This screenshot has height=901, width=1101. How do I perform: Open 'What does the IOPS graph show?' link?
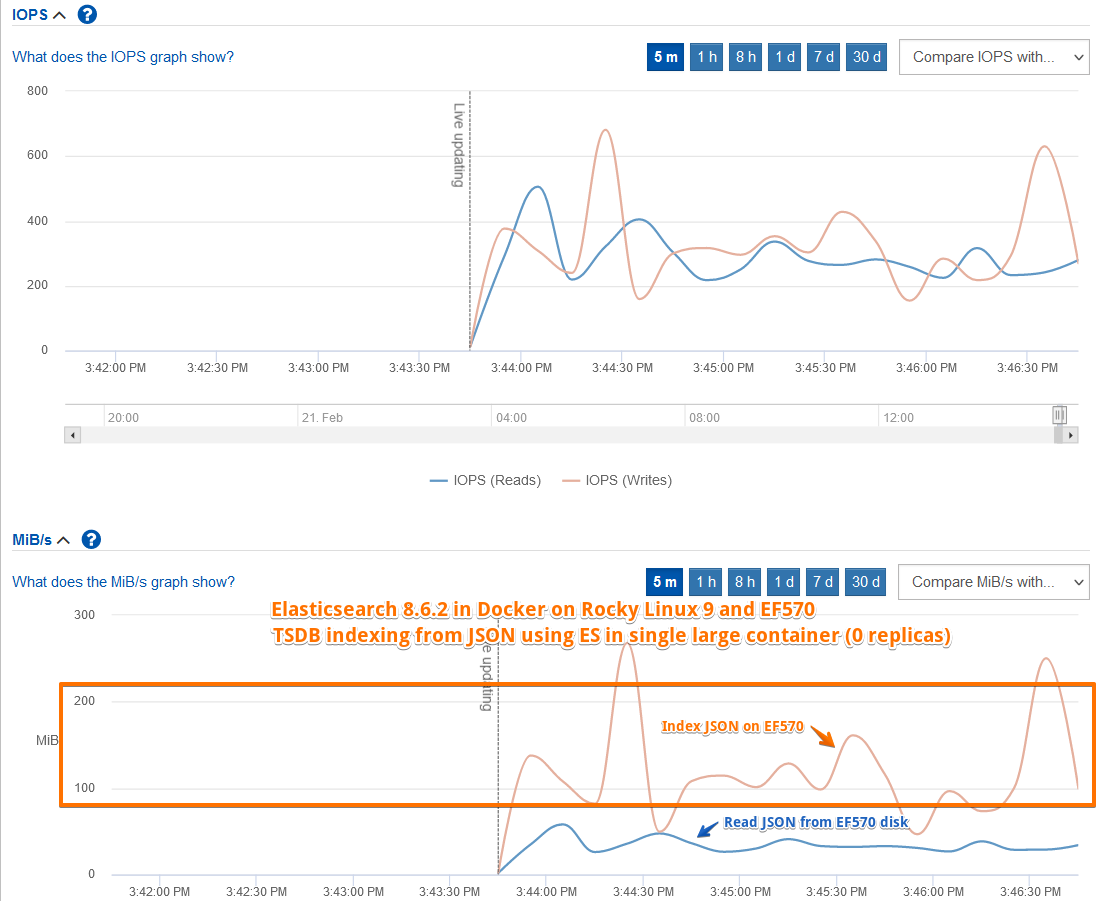[123, 57]
